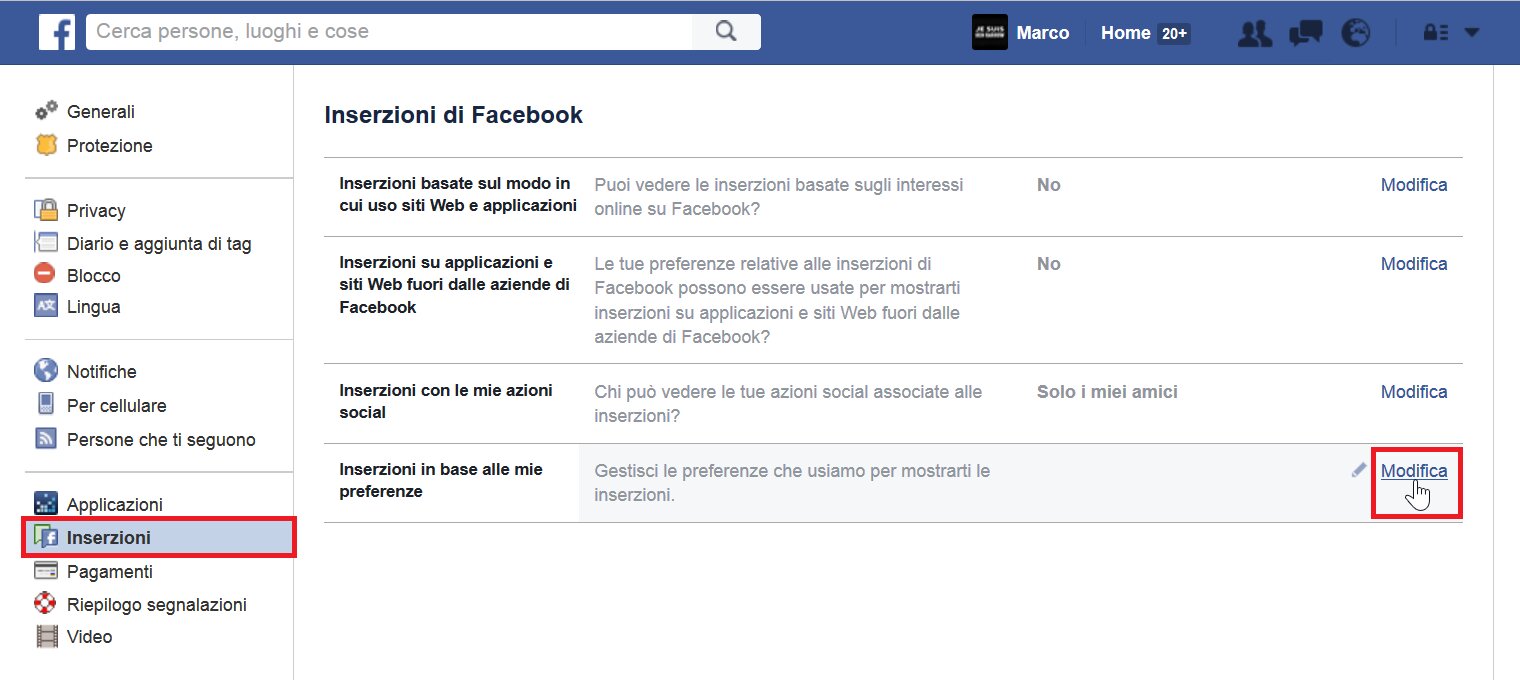This screenshot has width=1520, height=680.
Task: Open Marco's profile picture thumbnail
Action: tap(989, 32)
